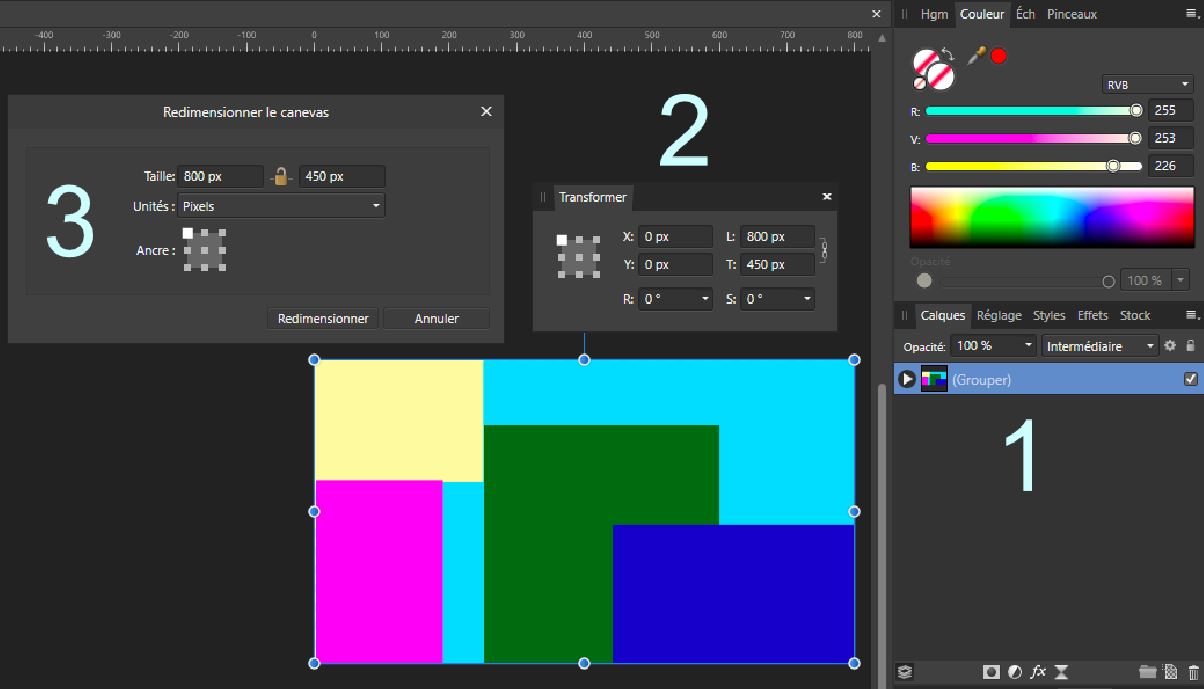This screenshot has height=689, width=1204.
Task: Delete layer with trash icon
Action: (x=1193, y=672)
